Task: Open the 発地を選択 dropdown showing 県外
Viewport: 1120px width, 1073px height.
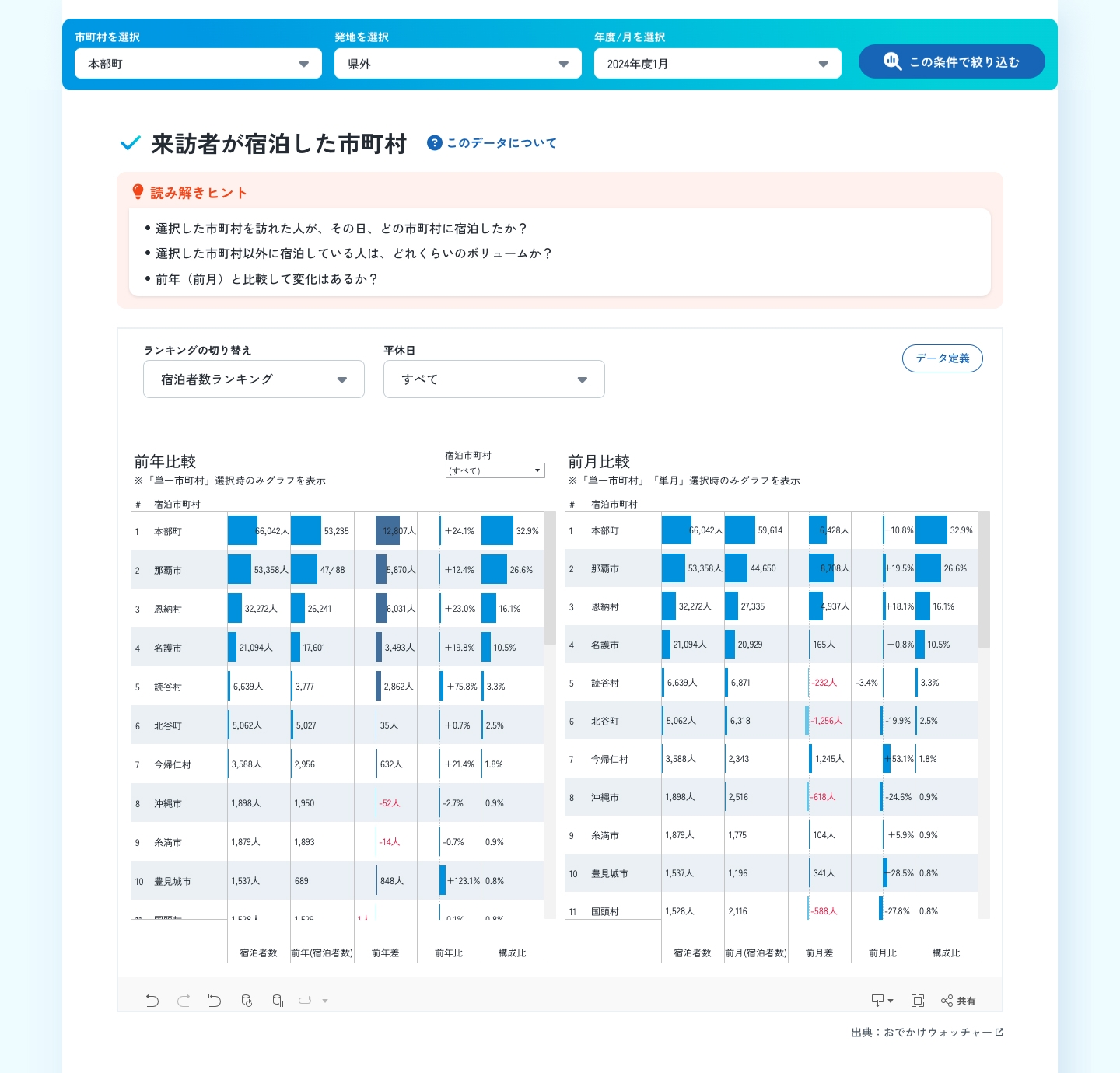Action: point(457,63)
